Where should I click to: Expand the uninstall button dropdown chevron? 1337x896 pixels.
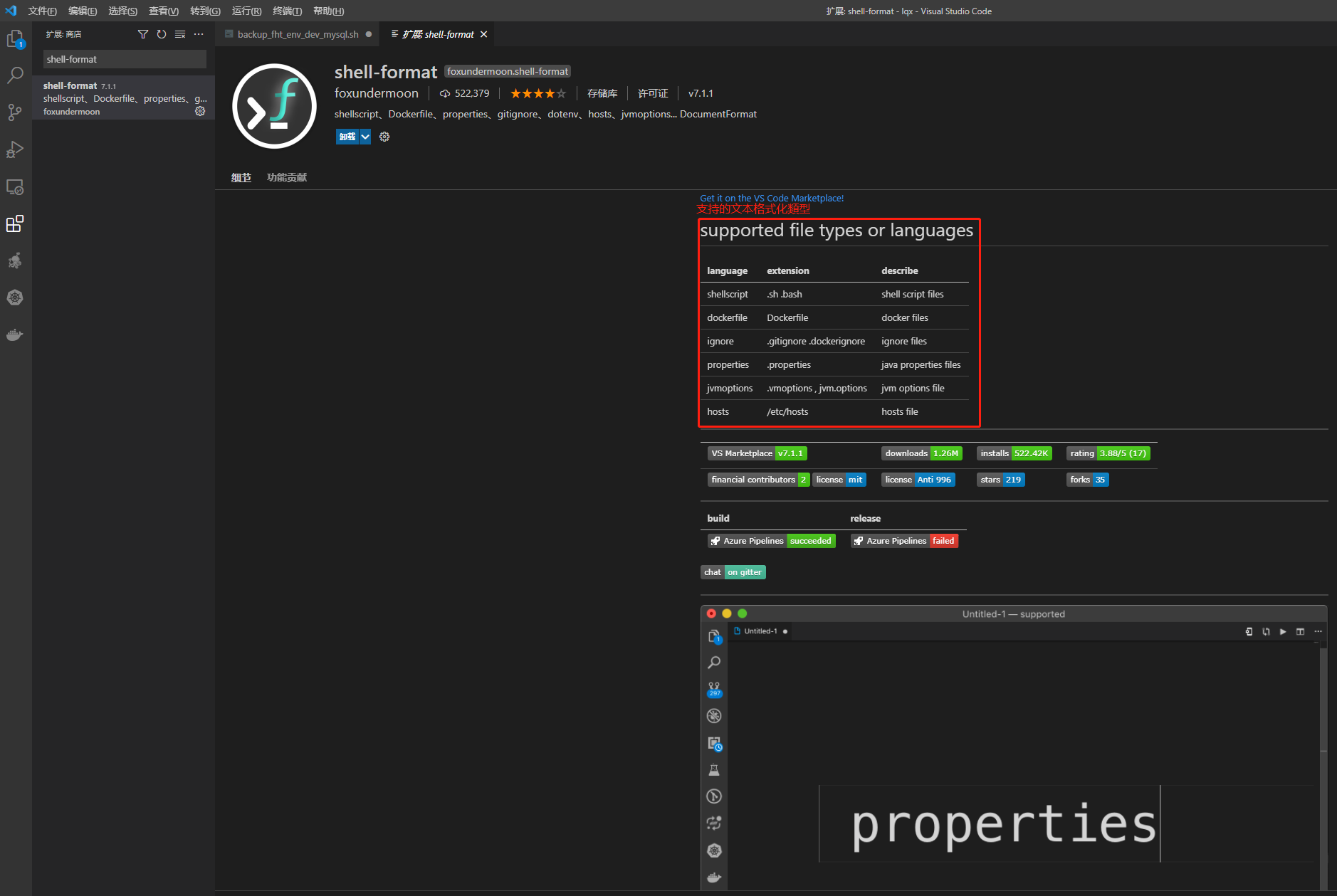pyautogui.click(x=365, y=136)
